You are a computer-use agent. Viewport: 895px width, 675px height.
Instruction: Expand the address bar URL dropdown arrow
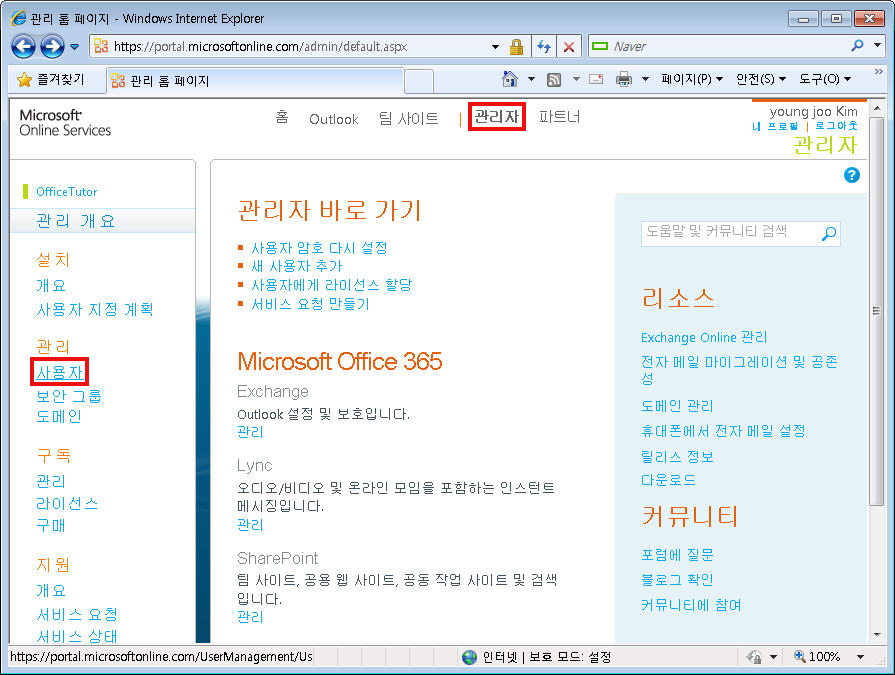click(x=495, y=47)
